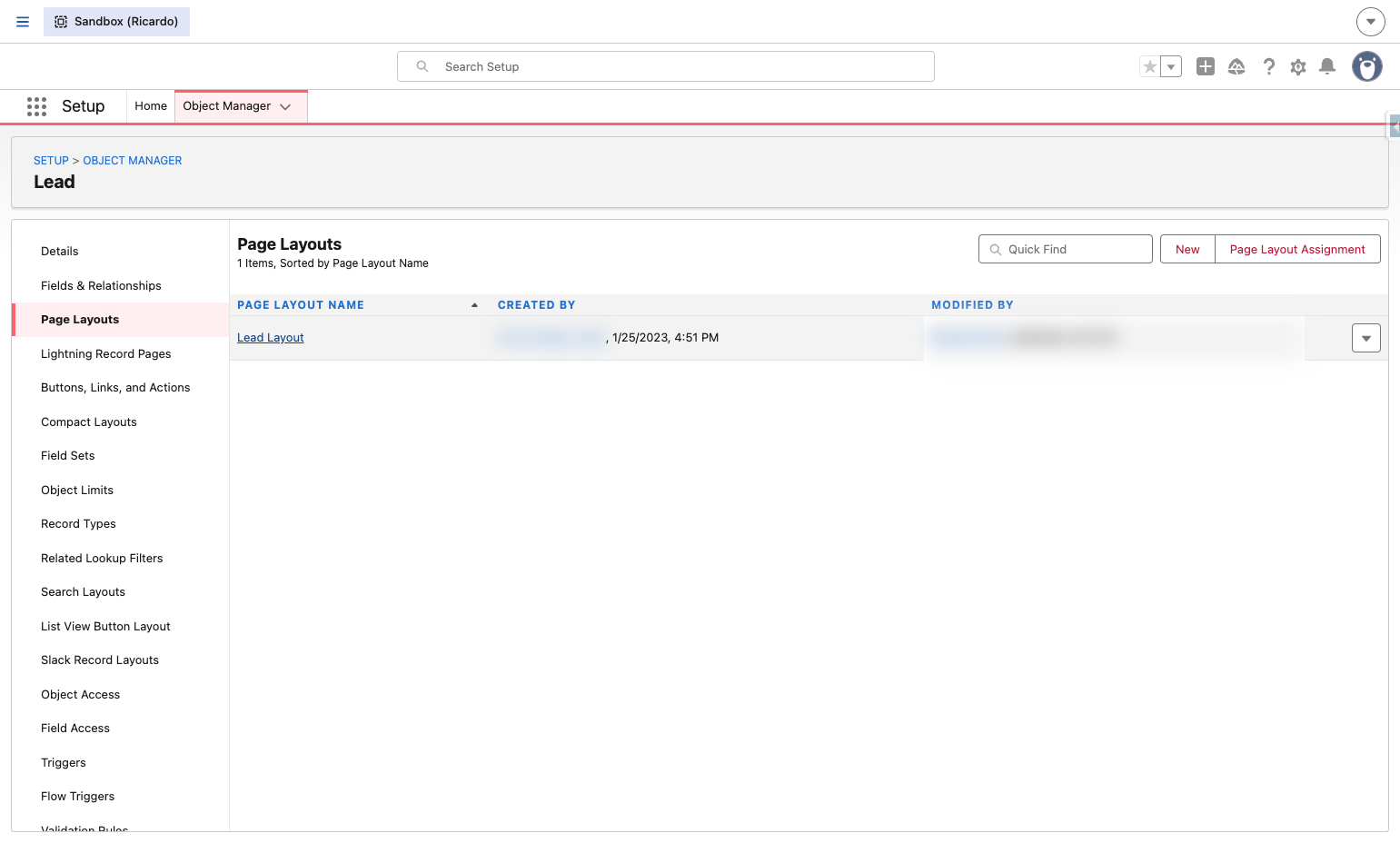Expand the top-right circular dropdown arrow
Viewport: 1400px width, 843px height.
pos(1370,22)
